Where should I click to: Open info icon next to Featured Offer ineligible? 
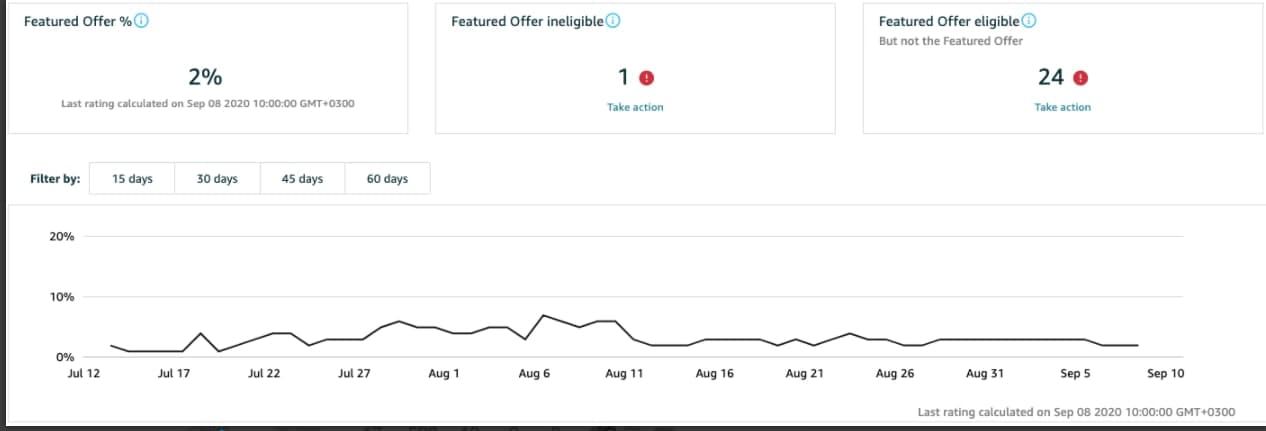point(613,22)
